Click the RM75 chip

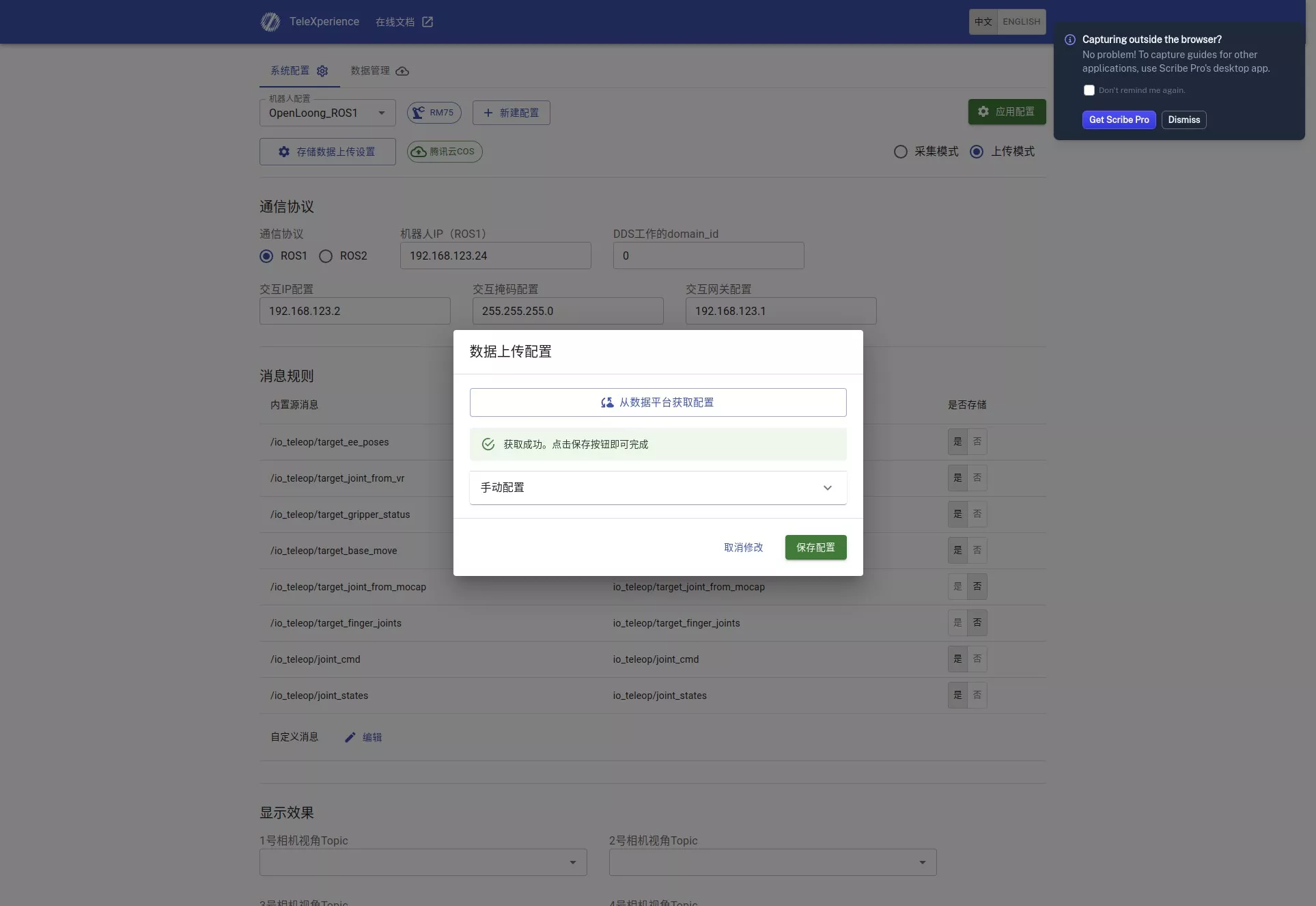434,113
